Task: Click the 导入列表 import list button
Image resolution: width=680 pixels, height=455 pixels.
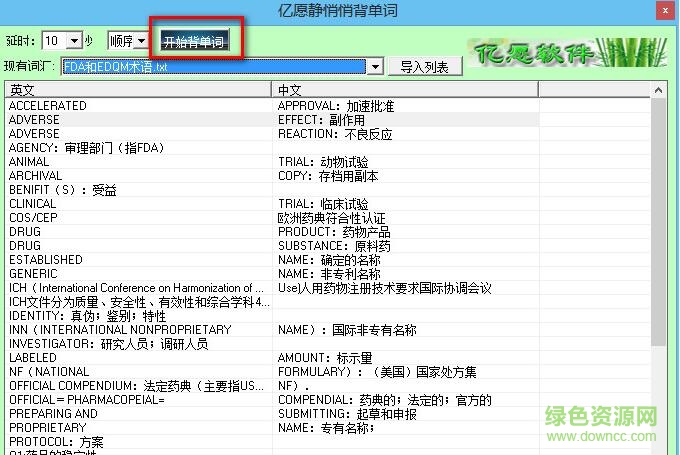Action: pos(425,67)
